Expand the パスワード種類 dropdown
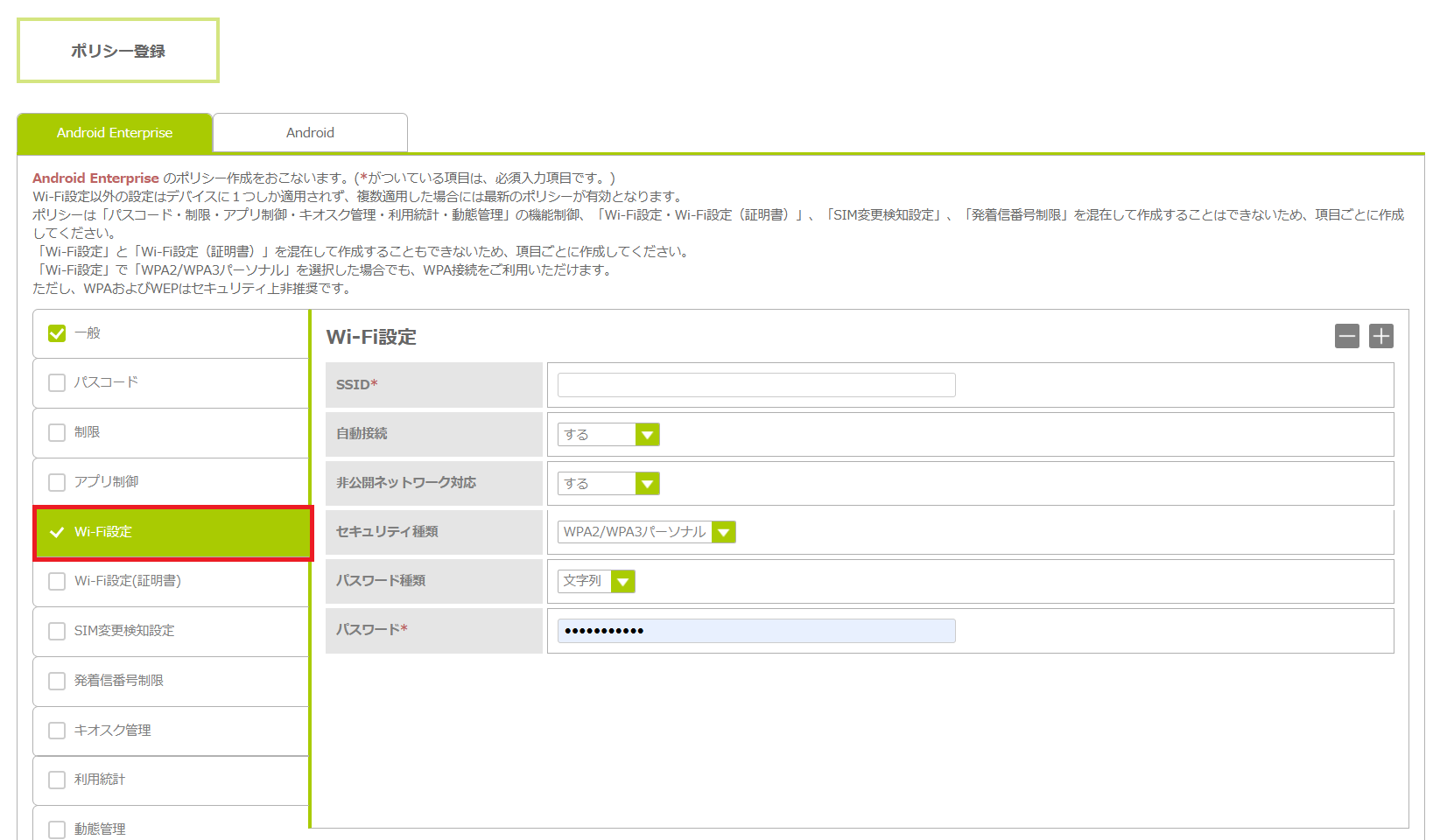Screen dimensions: 1433x840 coord(596,581)
